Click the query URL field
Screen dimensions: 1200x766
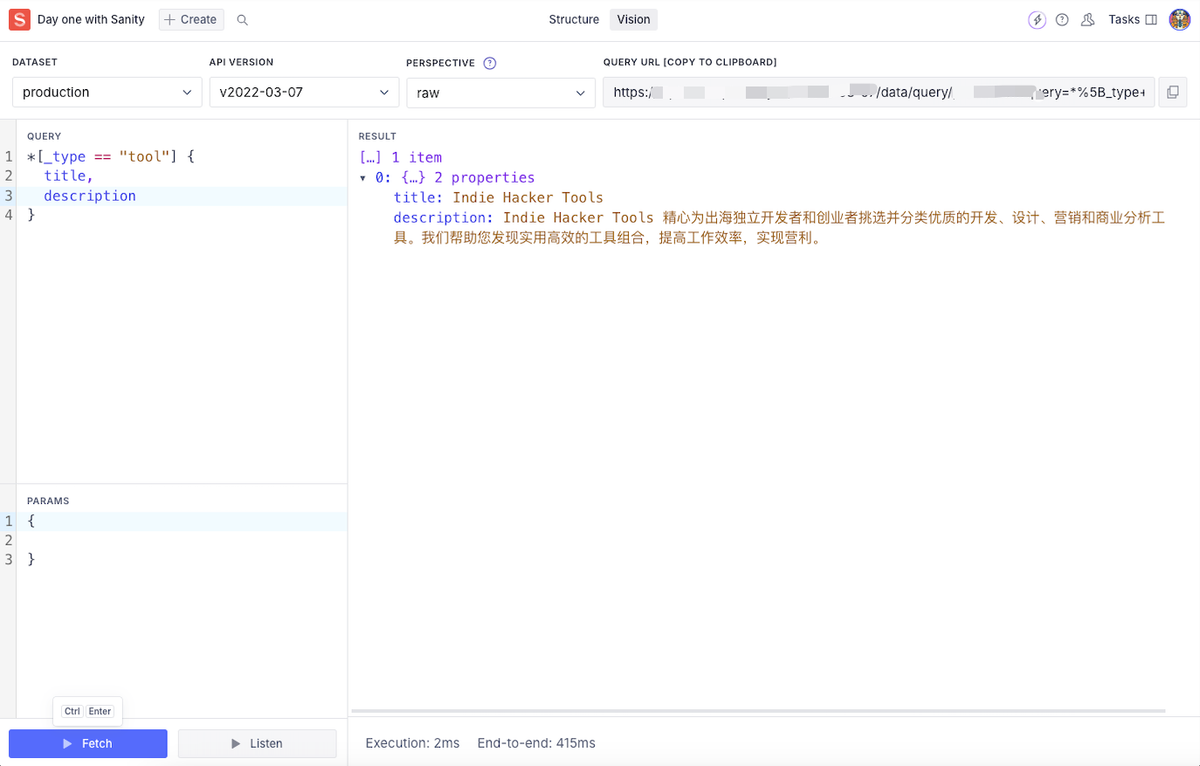879,92
